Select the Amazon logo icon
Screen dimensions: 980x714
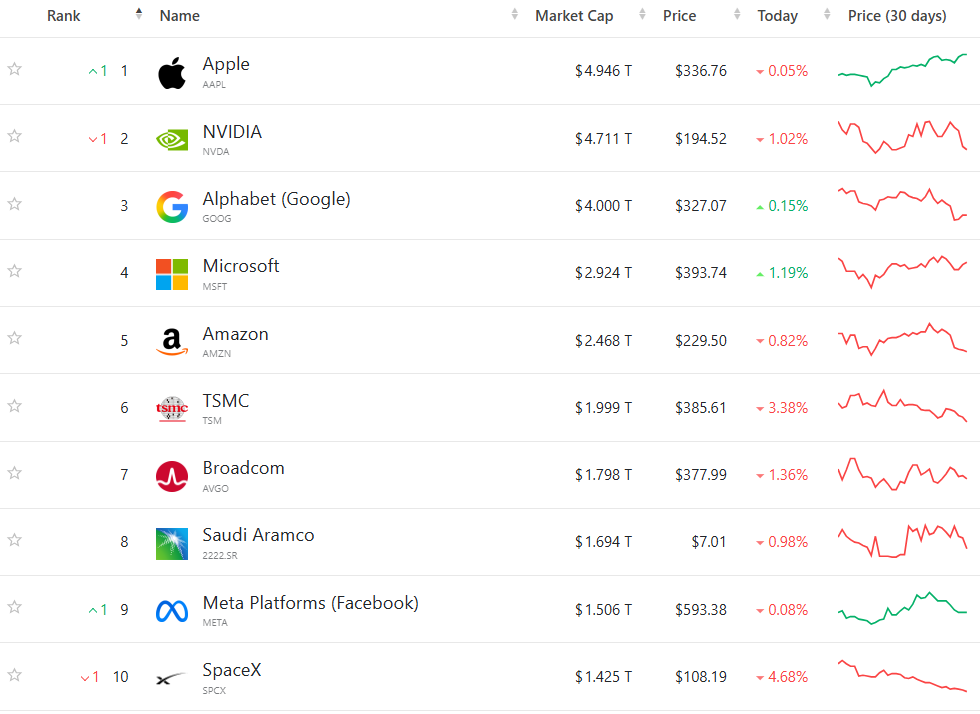pyautogui.click(x=172, y=342)
